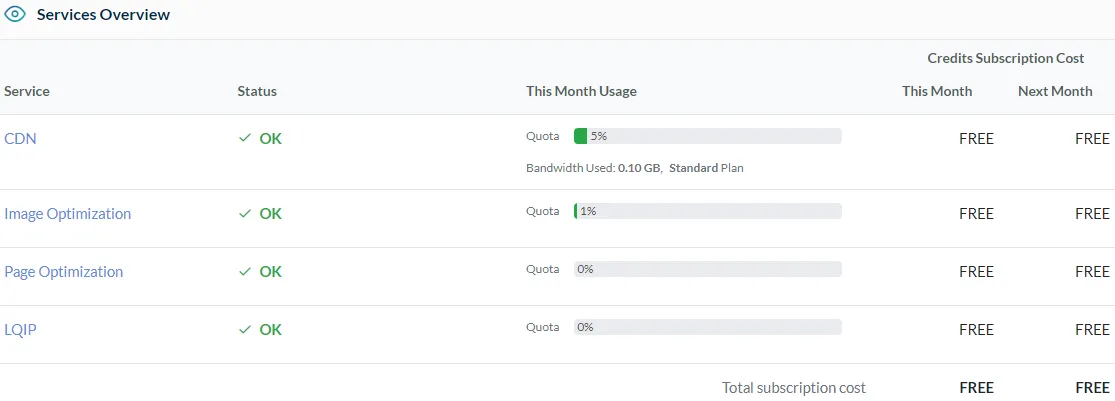The height and width of the screenshot is (401, 1115).
Task: Open the LQIP service link
Action: click(x=20, y=330)
